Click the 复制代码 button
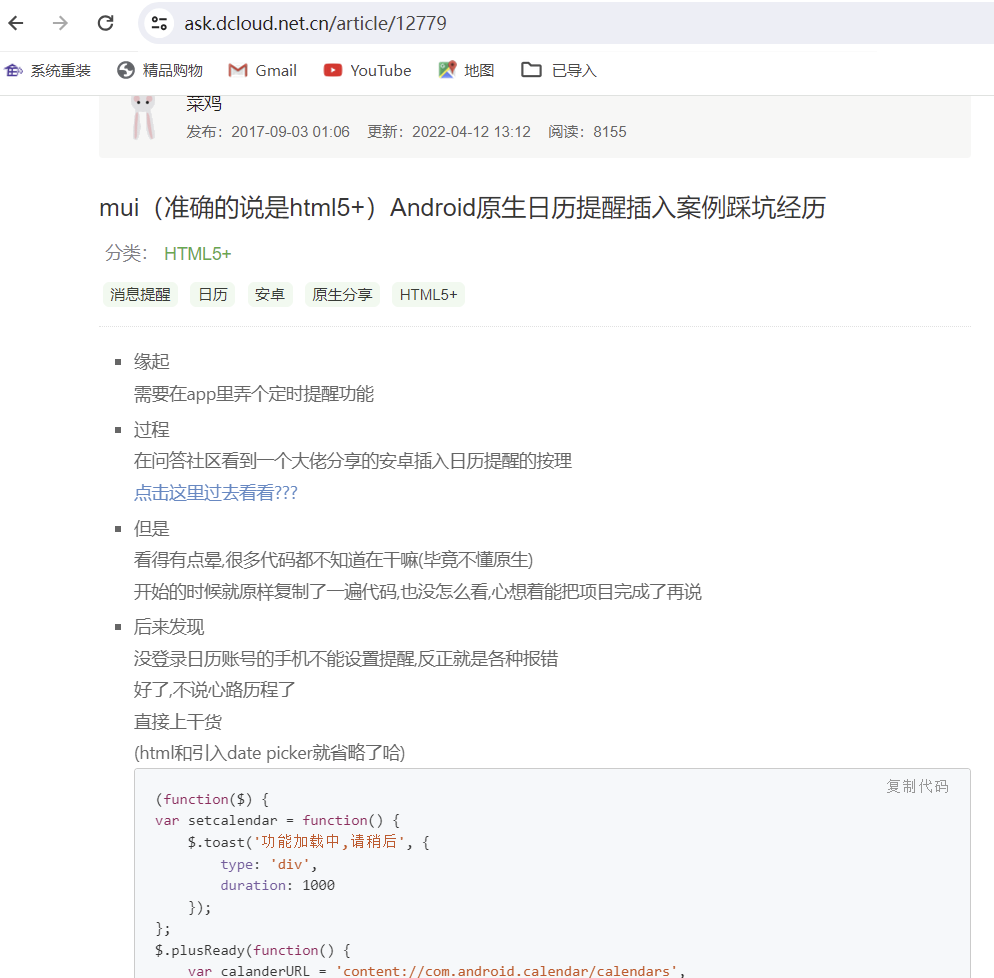Screen dimensions: 994x978 pos(917,786)
